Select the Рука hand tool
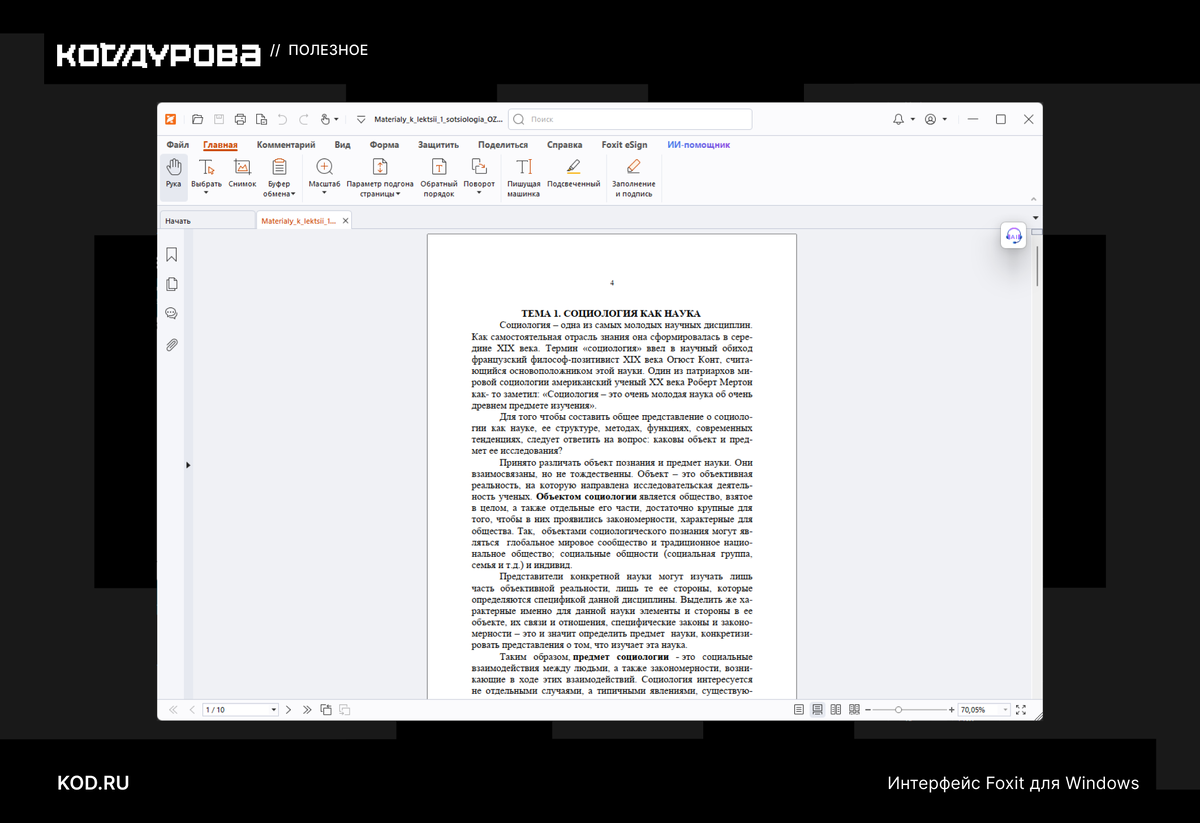Image resolution: width=1200 pixels, height=823 pixels. pos(174,174)
